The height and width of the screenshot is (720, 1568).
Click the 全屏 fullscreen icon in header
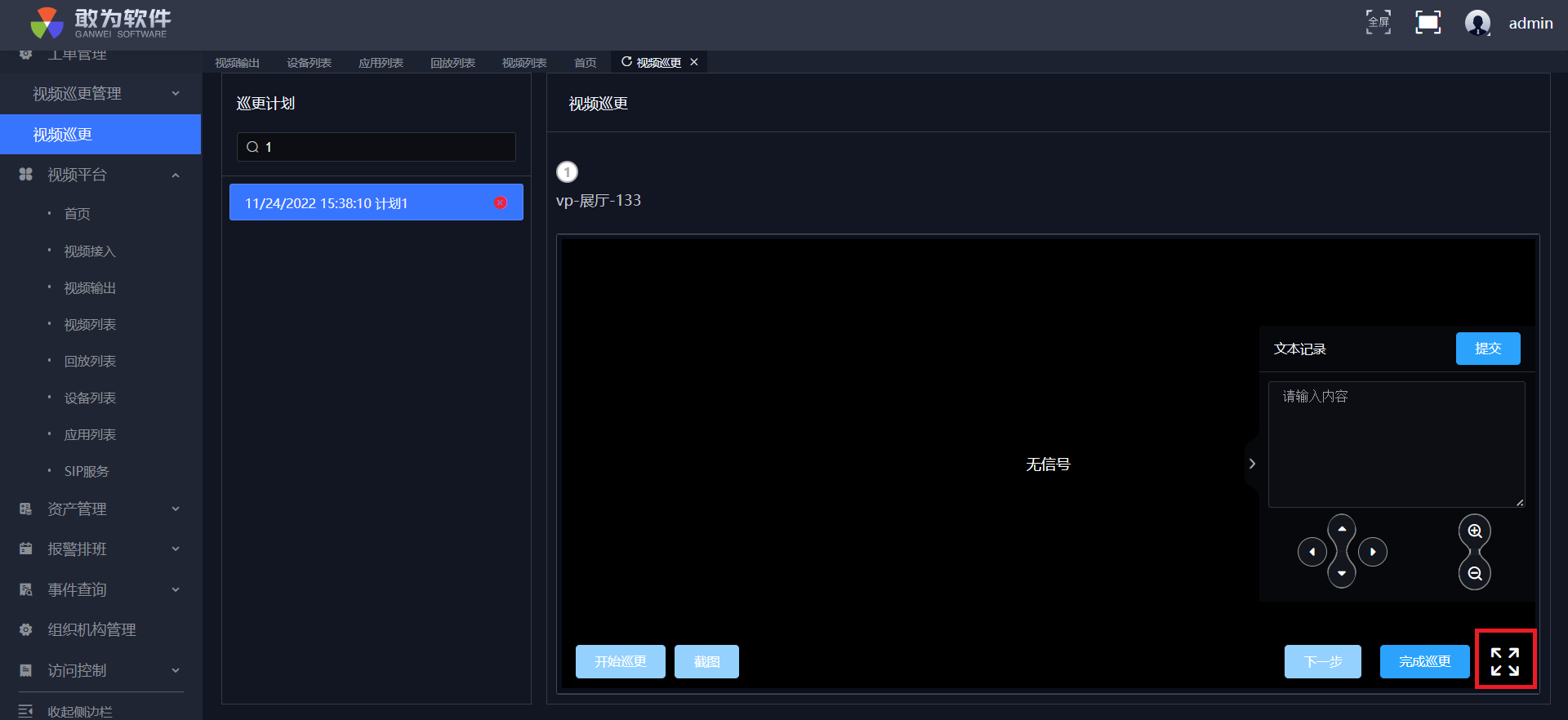[x=1379, y=22]
